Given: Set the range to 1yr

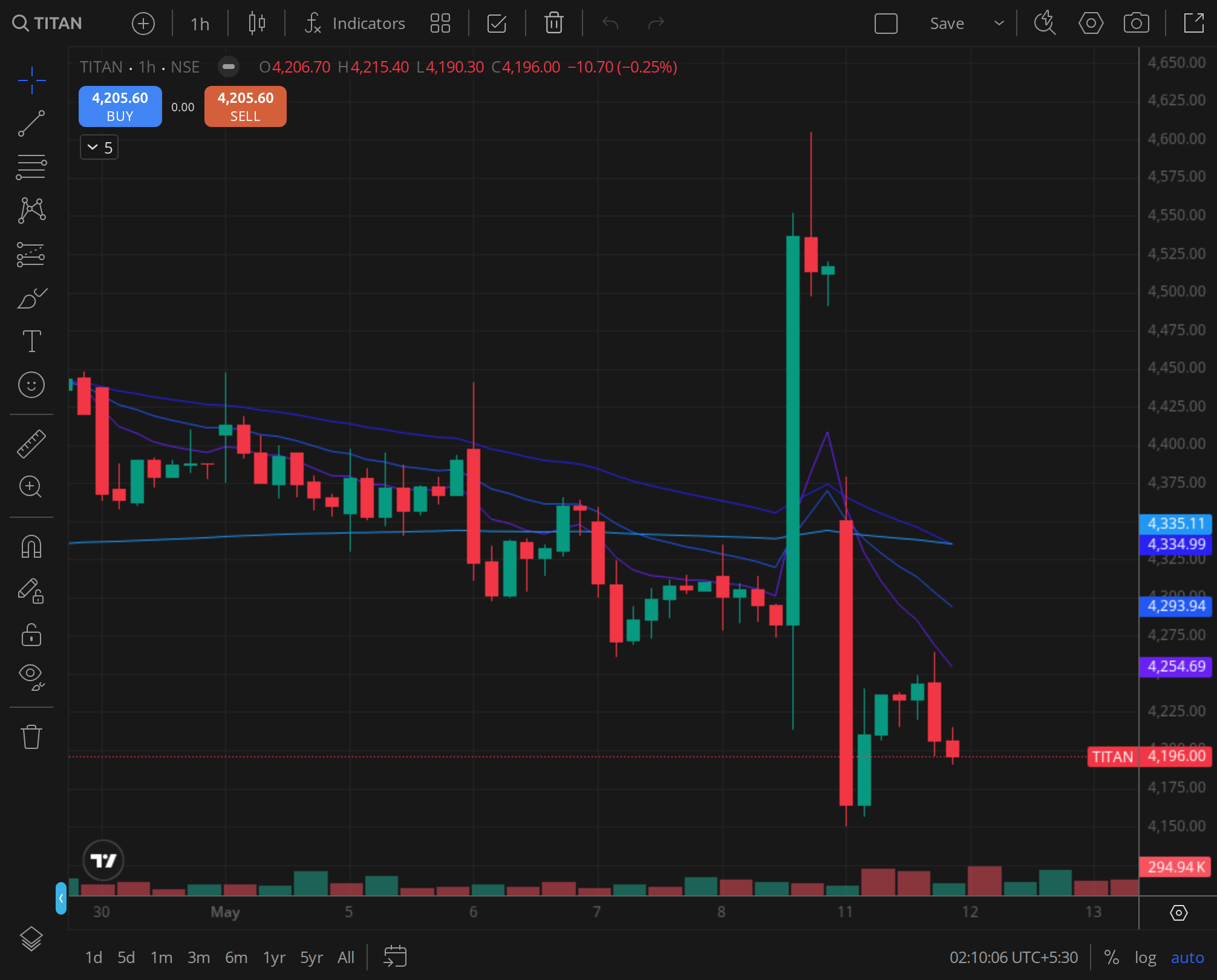Looking at the screenshot, I should 274,958.
